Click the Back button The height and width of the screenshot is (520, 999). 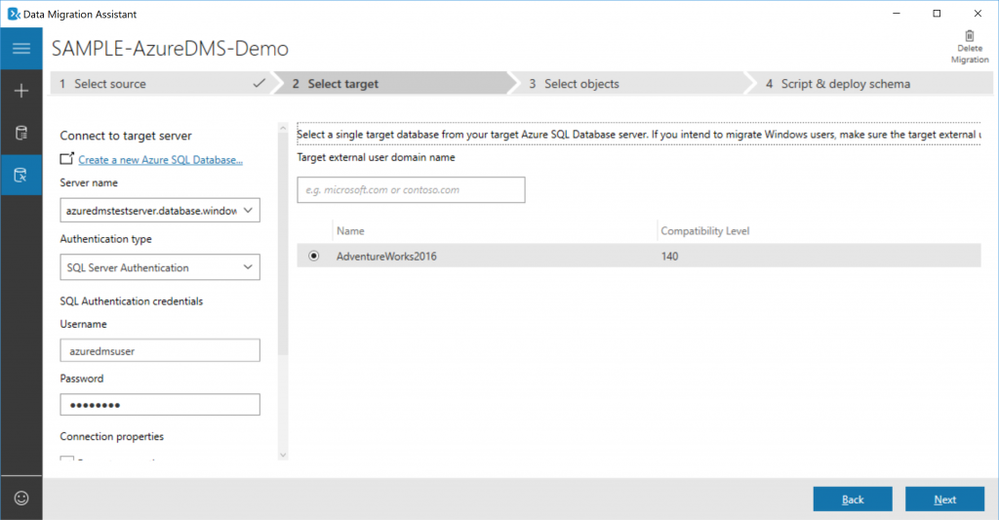tap(852, 499)
